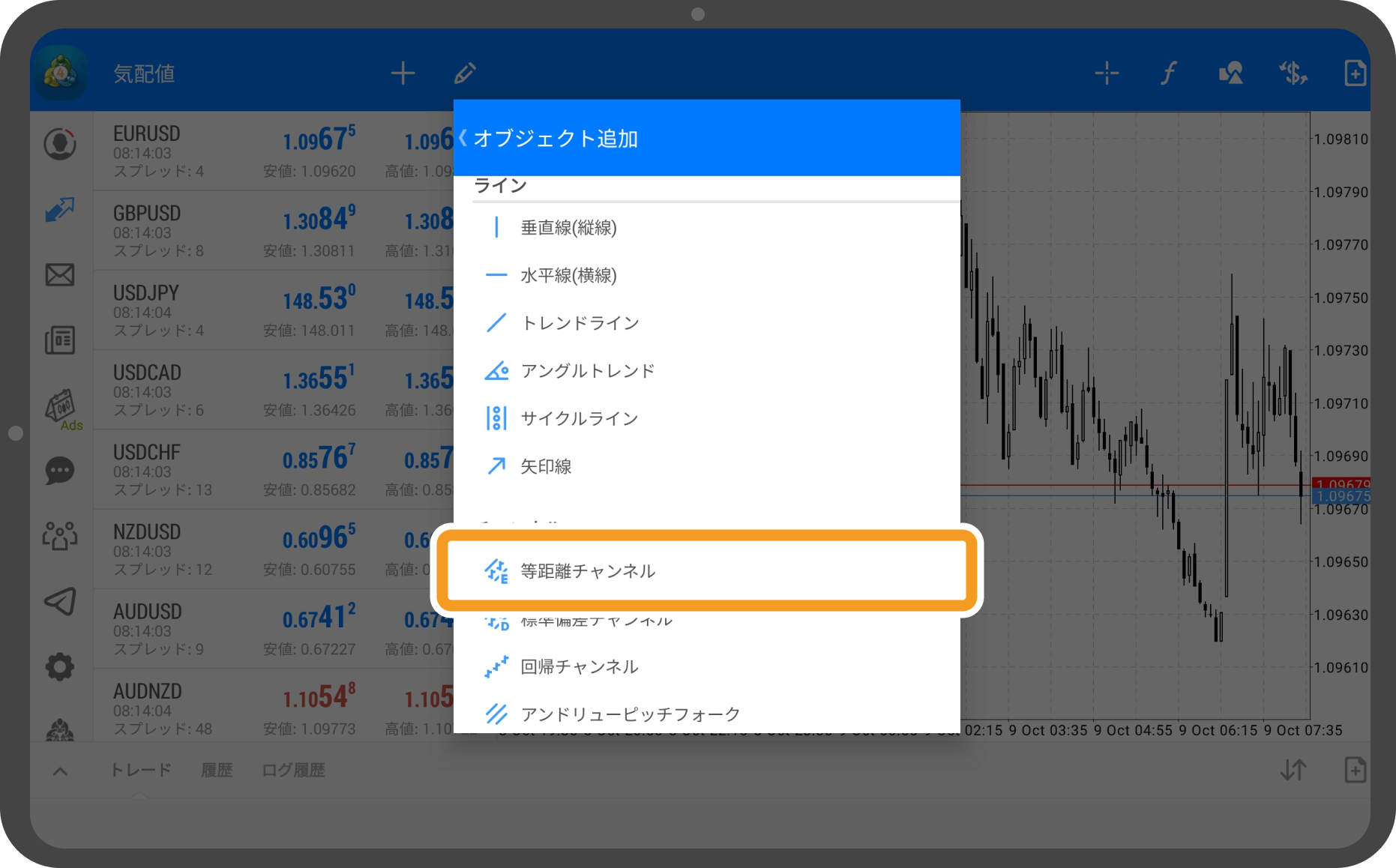Open the ログ履歴 tab
Screen dimensions: 1396x868
click(x=293, y=770)
